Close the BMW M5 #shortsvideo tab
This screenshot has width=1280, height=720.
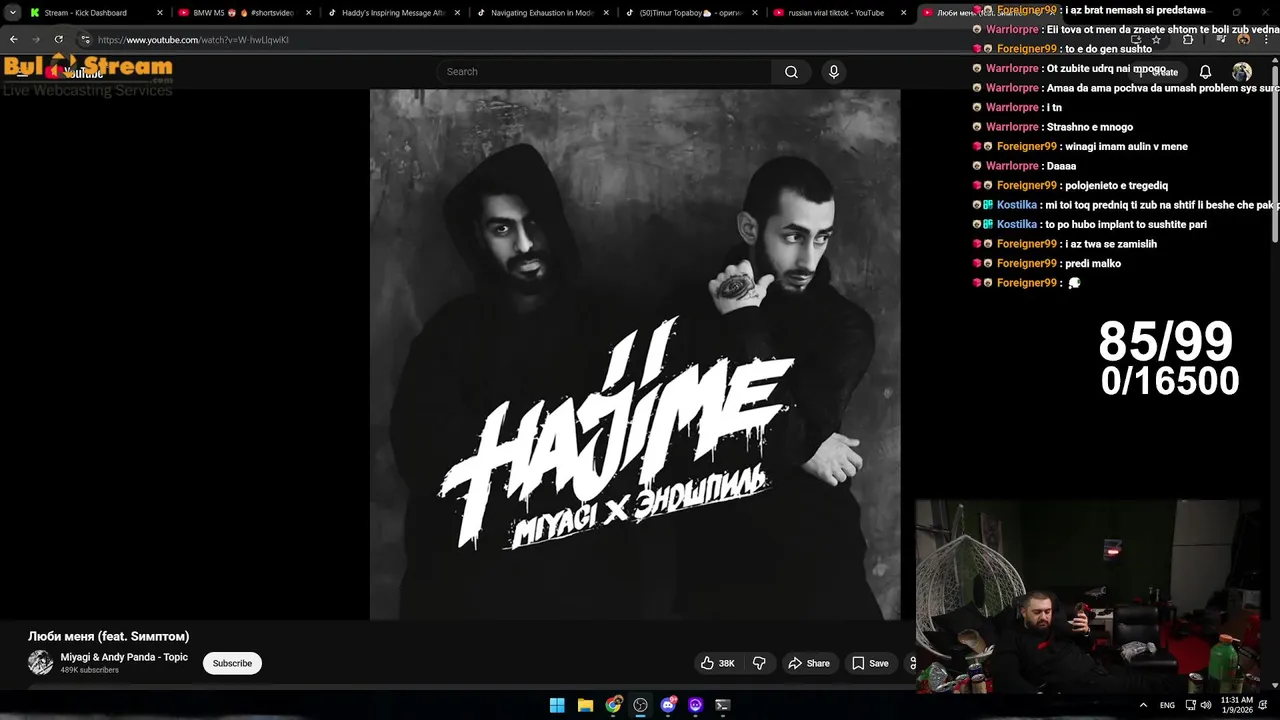pyautogui.click(x=308, y=13)
